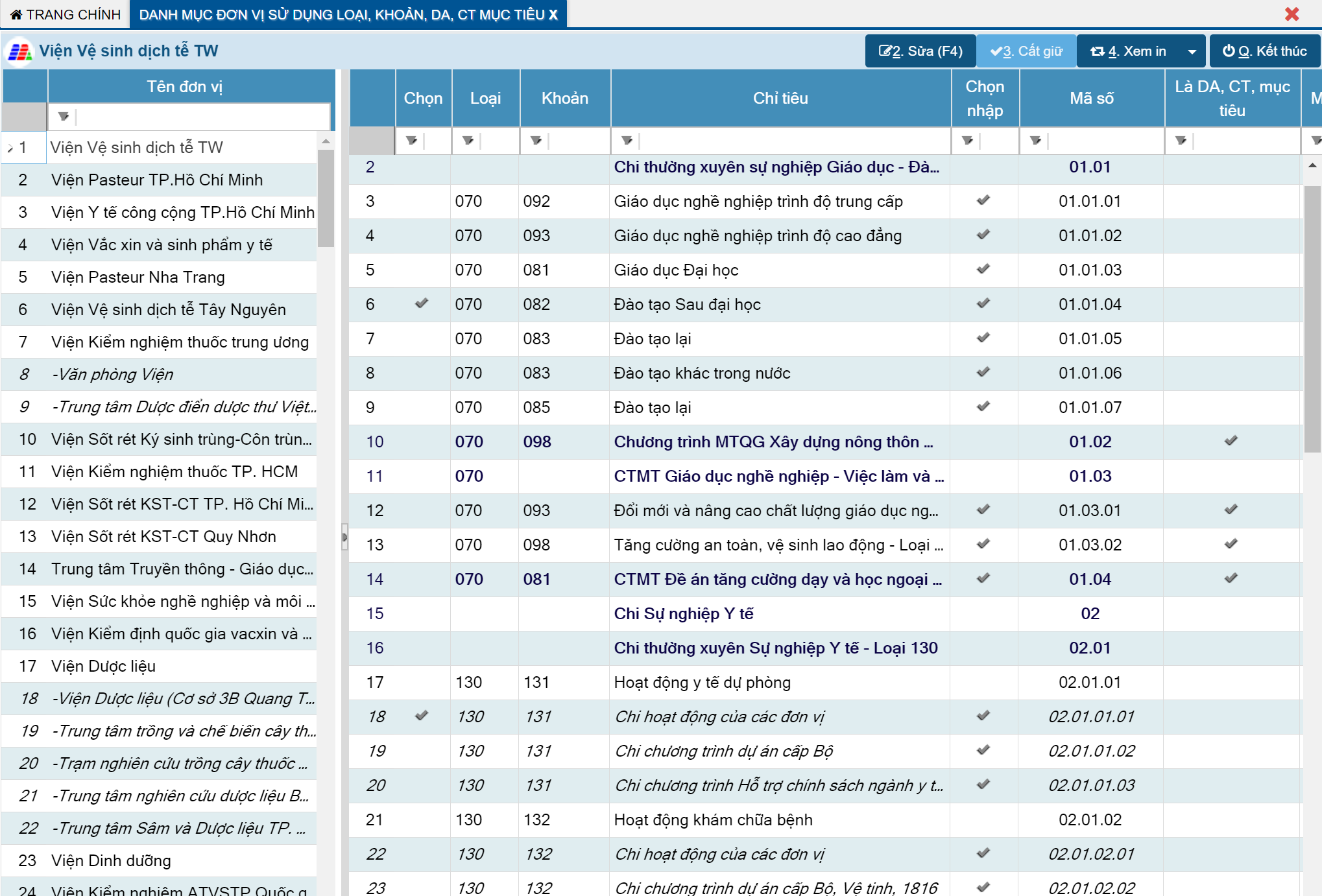The image size is (1322, 896).
Task: Click the filter icon in Tên đơn vị column
Action: [x=63, y=117]
